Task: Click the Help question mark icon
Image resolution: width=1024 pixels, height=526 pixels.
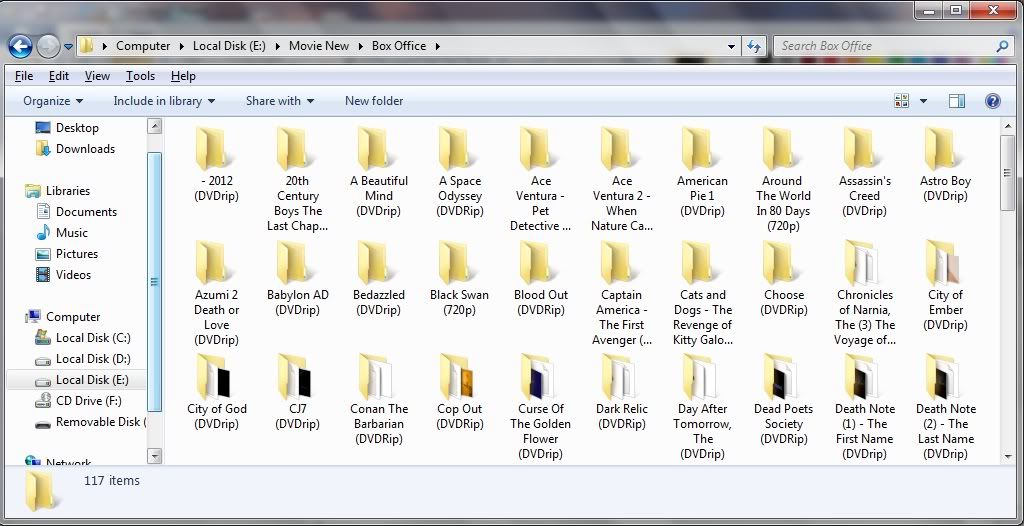Action: (993, 101)
